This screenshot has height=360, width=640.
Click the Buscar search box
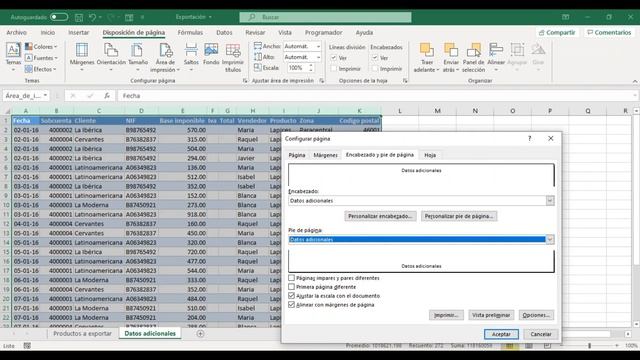pyautogui.click(x=325, y=17)
